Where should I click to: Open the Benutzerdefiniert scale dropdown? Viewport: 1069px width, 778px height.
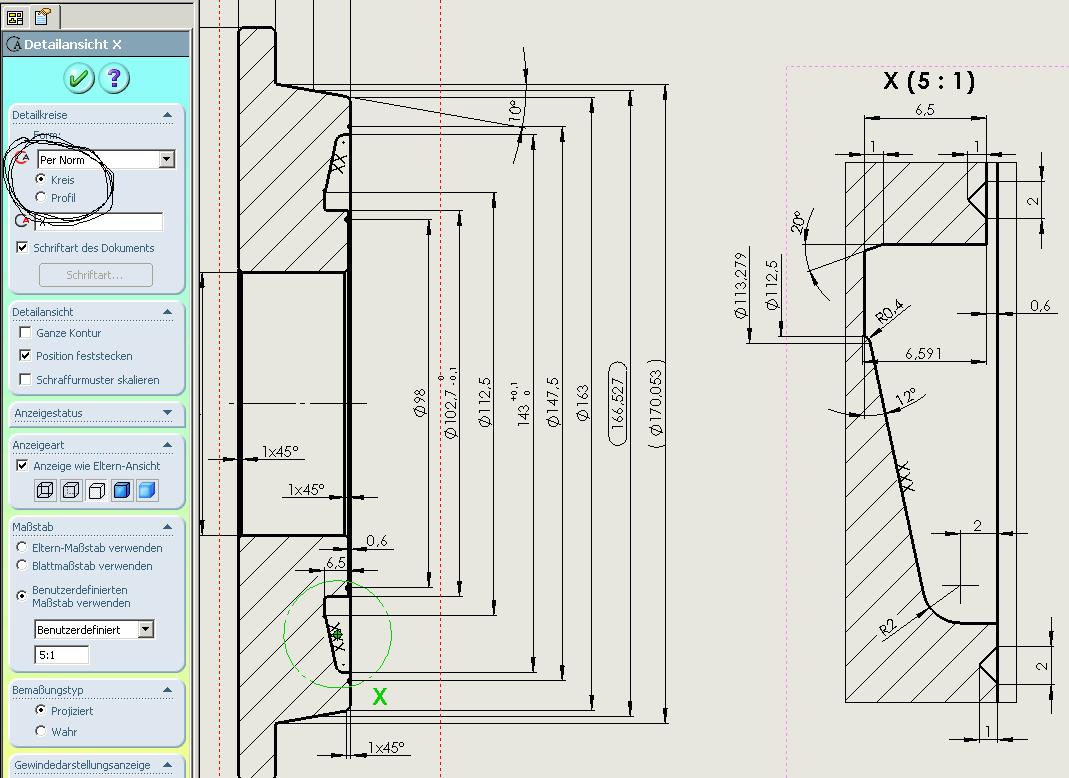pos(146,629)
